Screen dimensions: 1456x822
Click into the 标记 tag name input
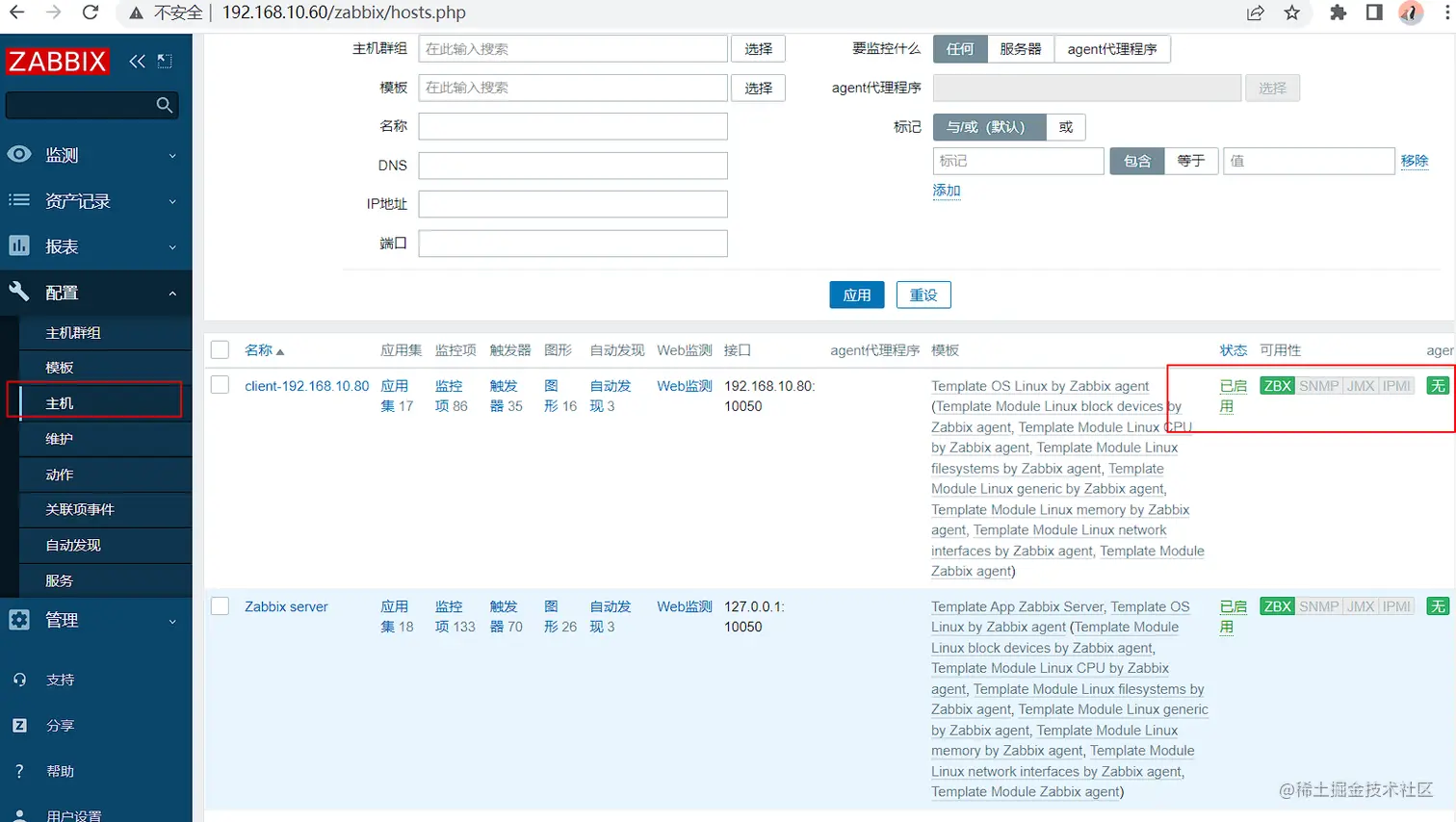click(x=1019, y=161)
